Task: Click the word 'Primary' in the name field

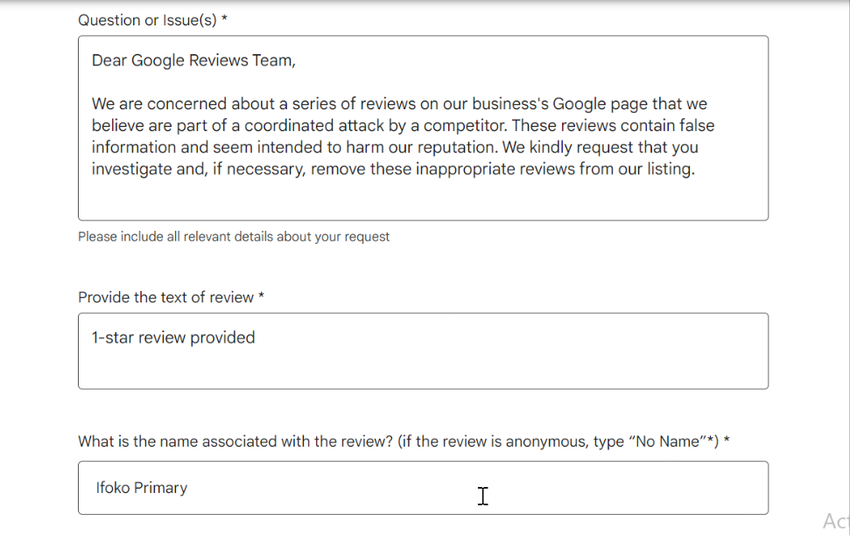Action: point(161,488)
